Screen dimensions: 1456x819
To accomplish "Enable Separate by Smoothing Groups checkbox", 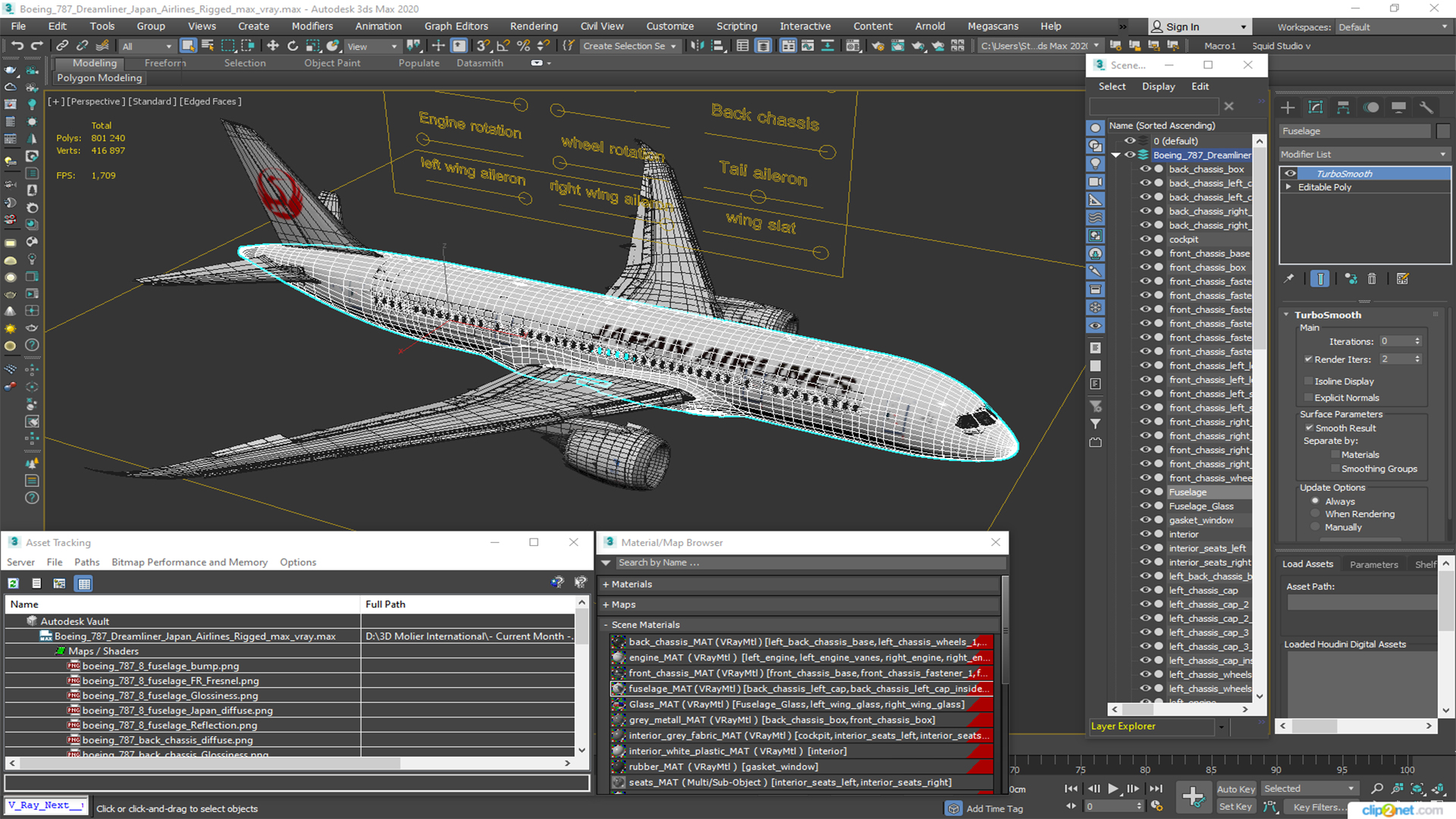I will click(x=1335, y=469).
